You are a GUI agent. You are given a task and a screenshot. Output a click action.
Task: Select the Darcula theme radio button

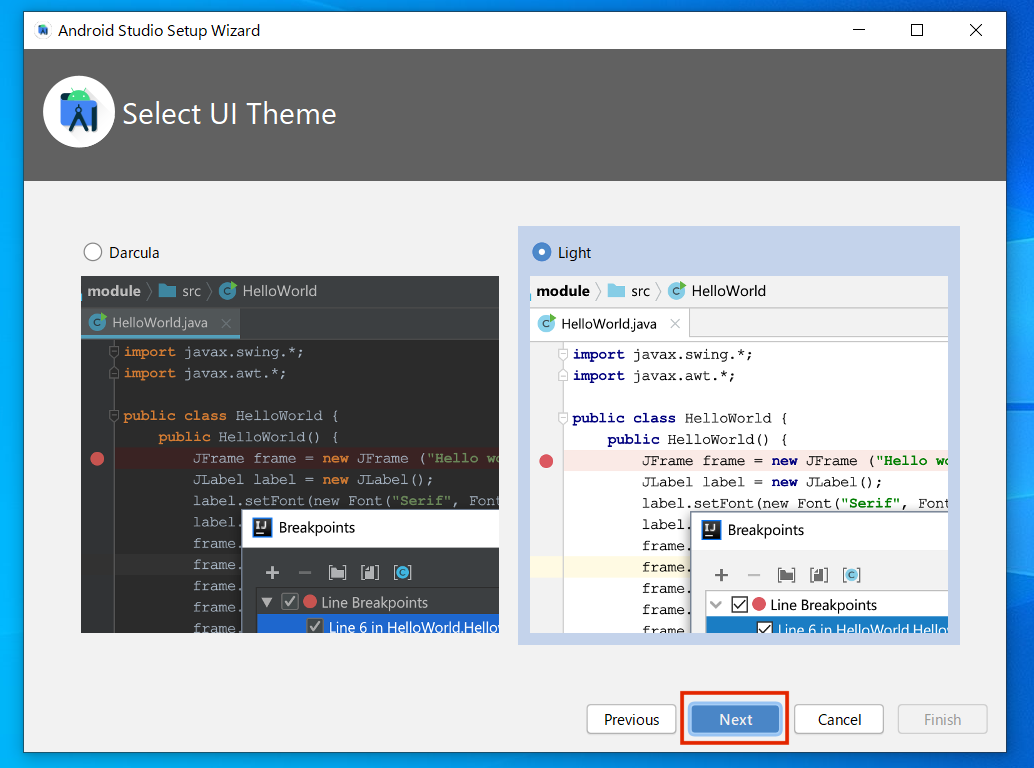pos(93,252)
